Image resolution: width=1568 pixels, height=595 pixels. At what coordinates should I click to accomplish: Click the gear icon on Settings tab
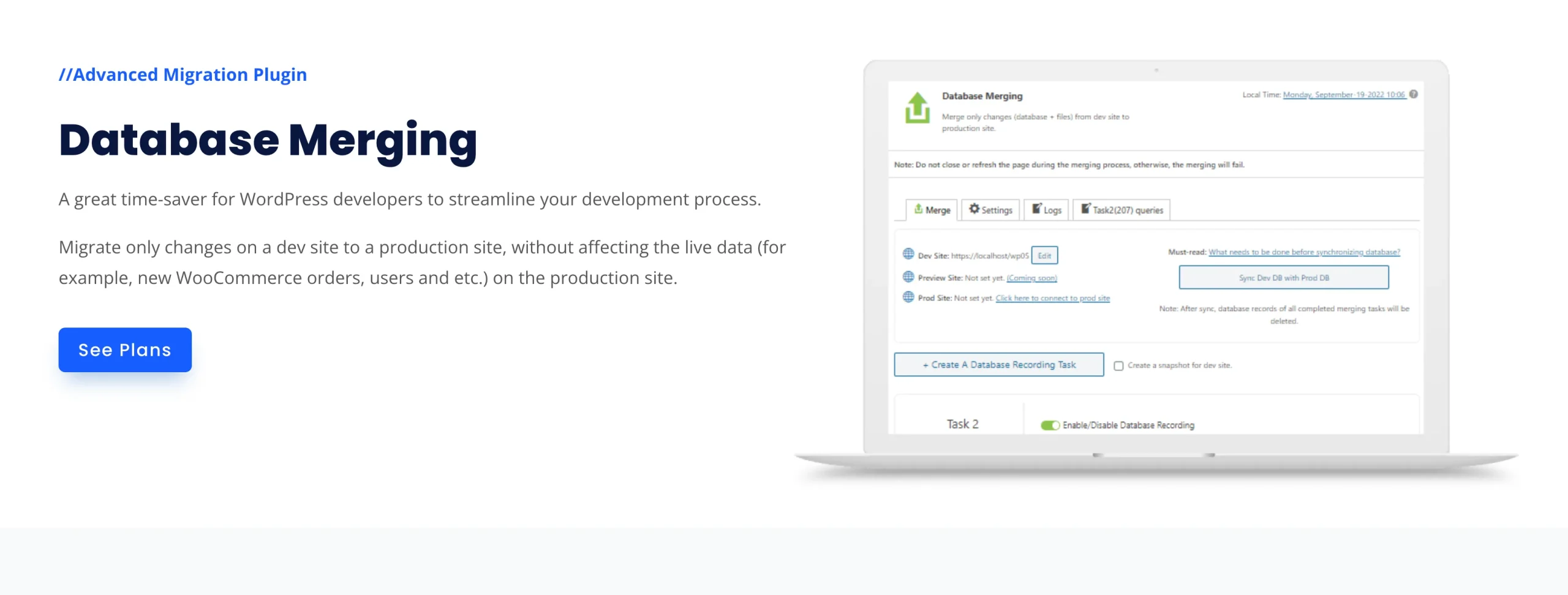(x=974, y=209)
